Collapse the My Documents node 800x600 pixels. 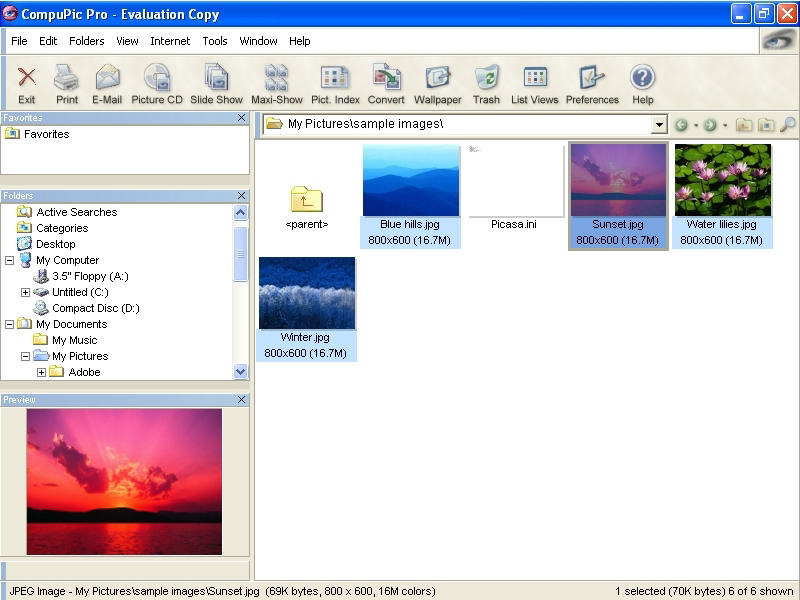click(9, 324)
